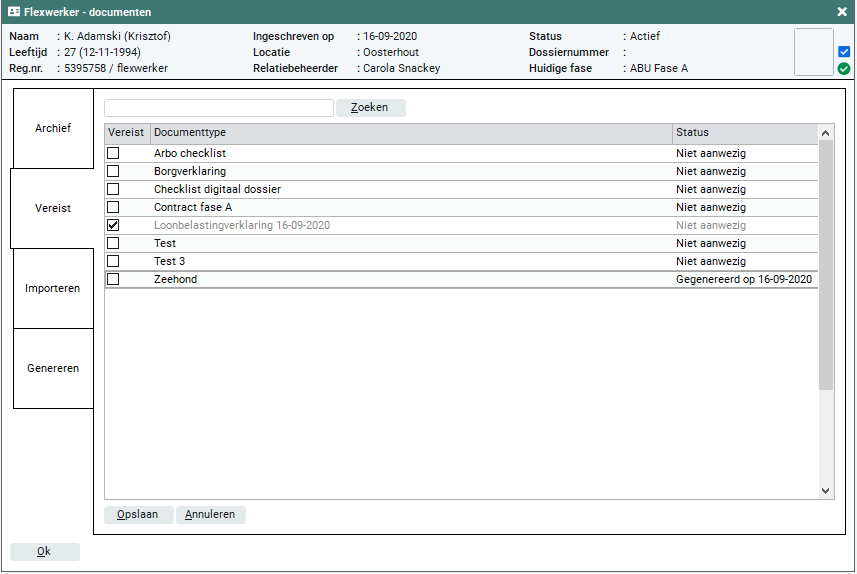Viewport: 857px width, 574px height.
Task: Click the Annuleren button
Action: (210, 515)
